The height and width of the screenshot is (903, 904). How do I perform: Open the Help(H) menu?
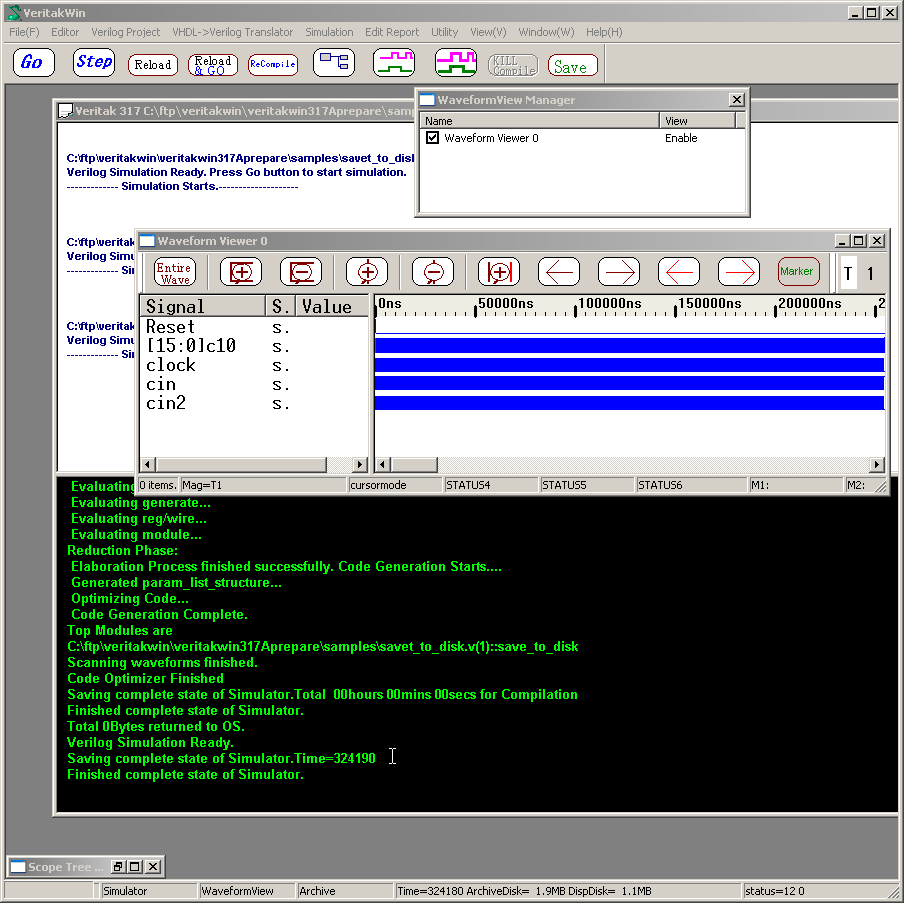tap(604, 32)
